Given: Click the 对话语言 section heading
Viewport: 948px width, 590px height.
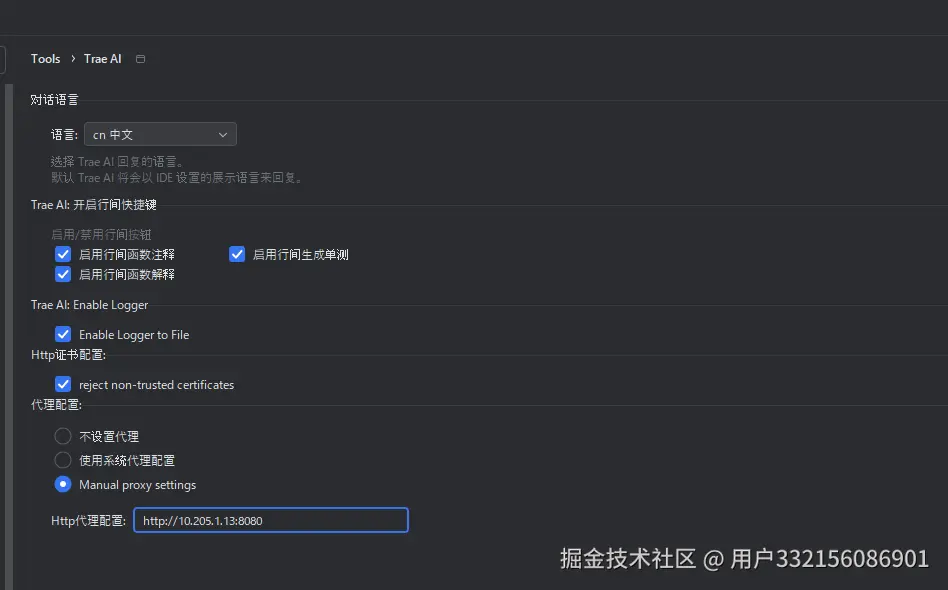Looking at the screenshot, I should coord(54,99).
